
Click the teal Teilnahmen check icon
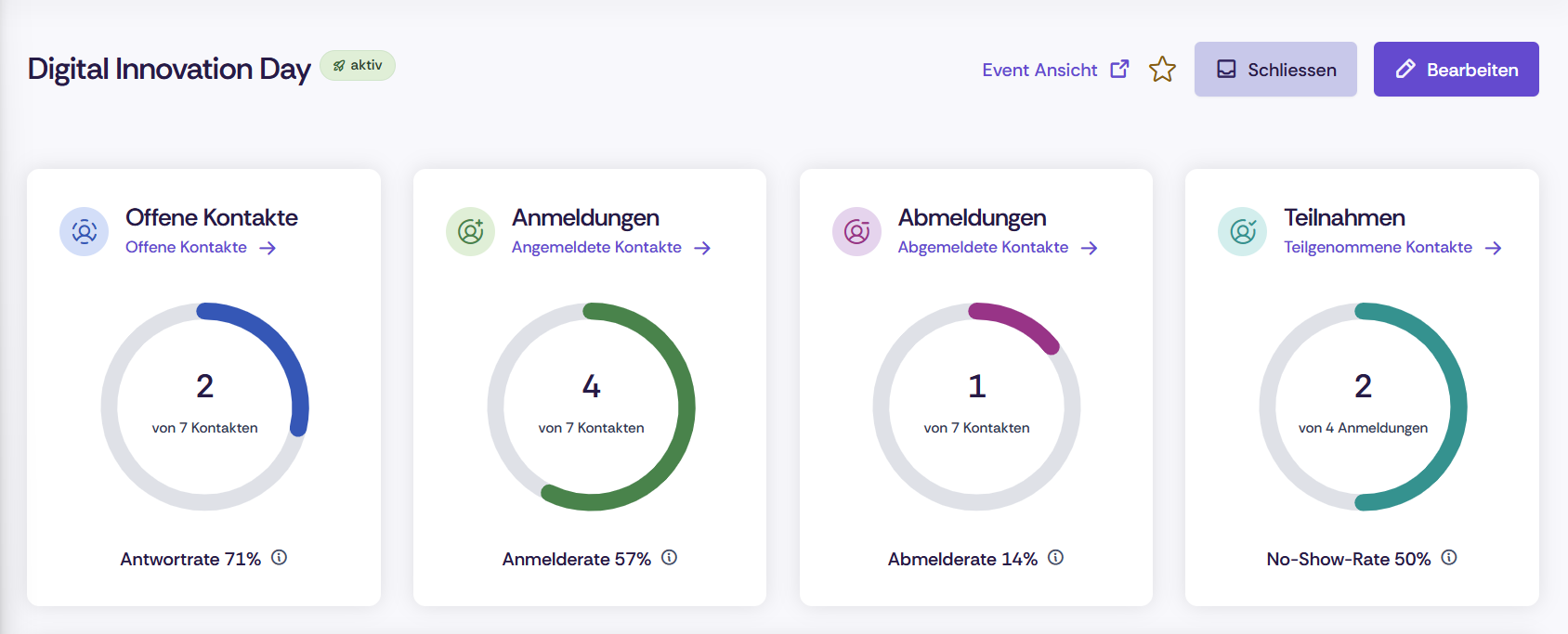click(x=1242, y=231)
